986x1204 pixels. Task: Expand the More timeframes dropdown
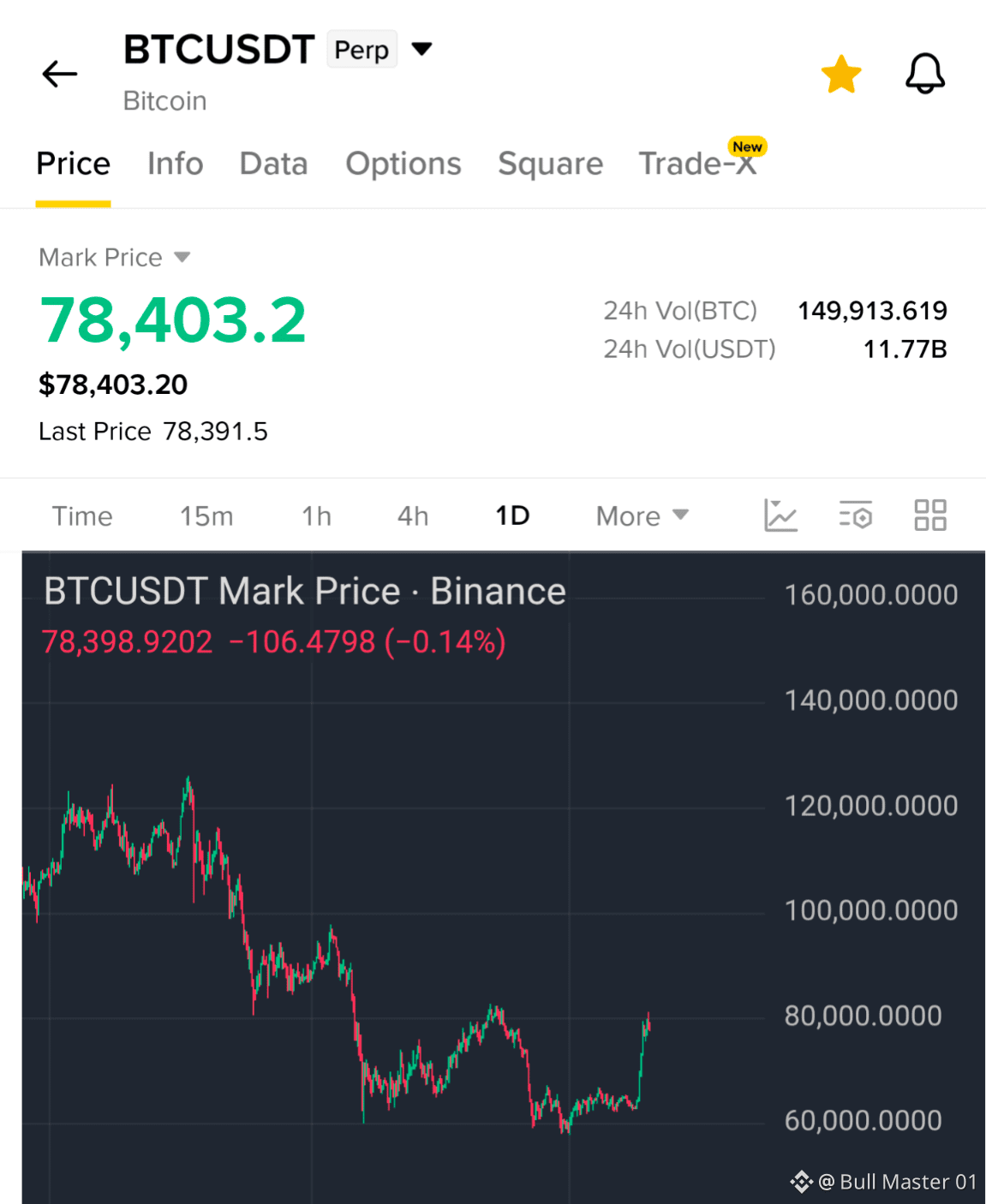coord(642,516)
